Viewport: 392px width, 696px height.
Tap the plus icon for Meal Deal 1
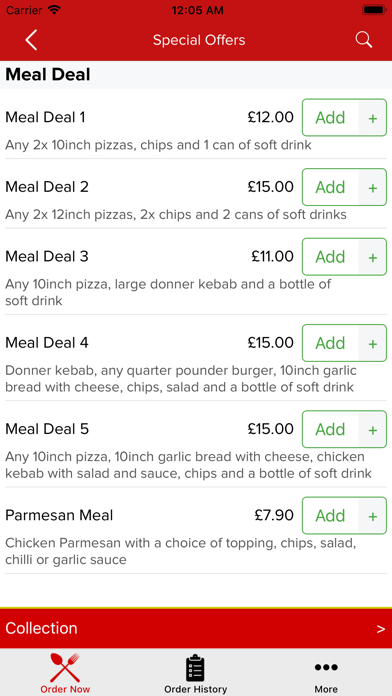click(x=372, y=118)
